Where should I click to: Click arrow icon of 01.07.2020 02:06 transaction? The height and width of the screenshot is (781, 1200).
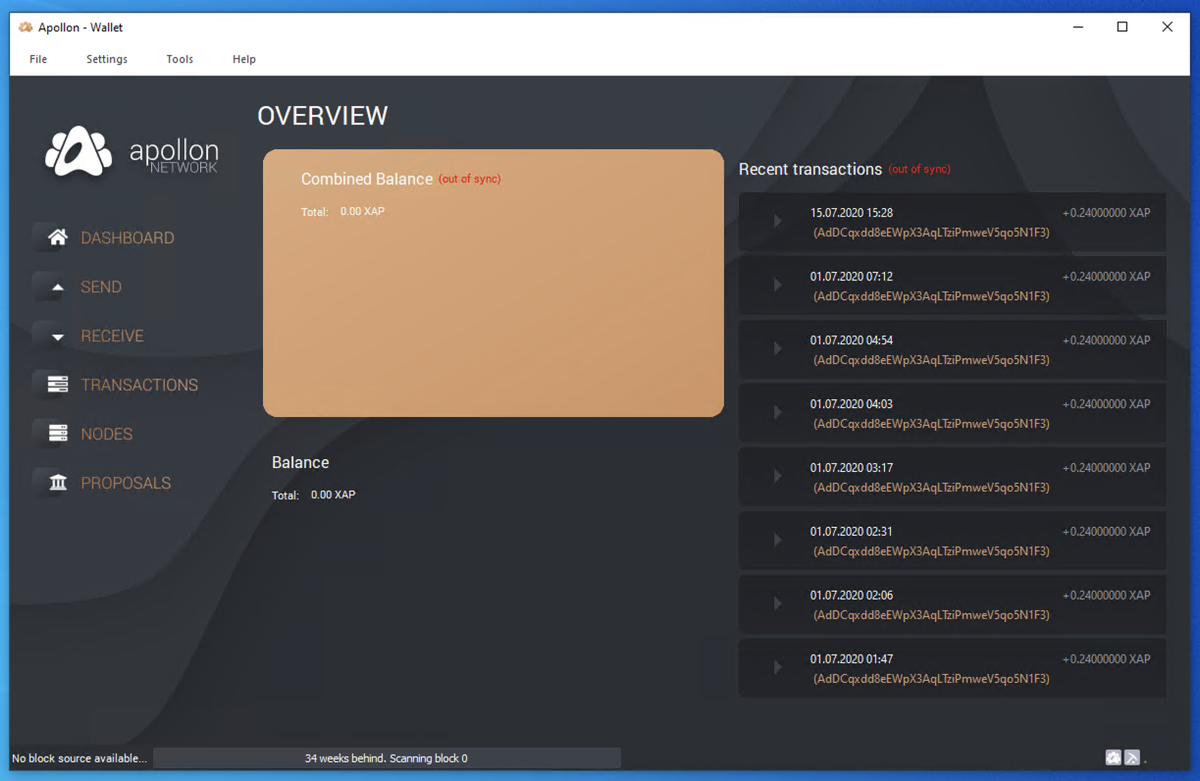(778, 604)
